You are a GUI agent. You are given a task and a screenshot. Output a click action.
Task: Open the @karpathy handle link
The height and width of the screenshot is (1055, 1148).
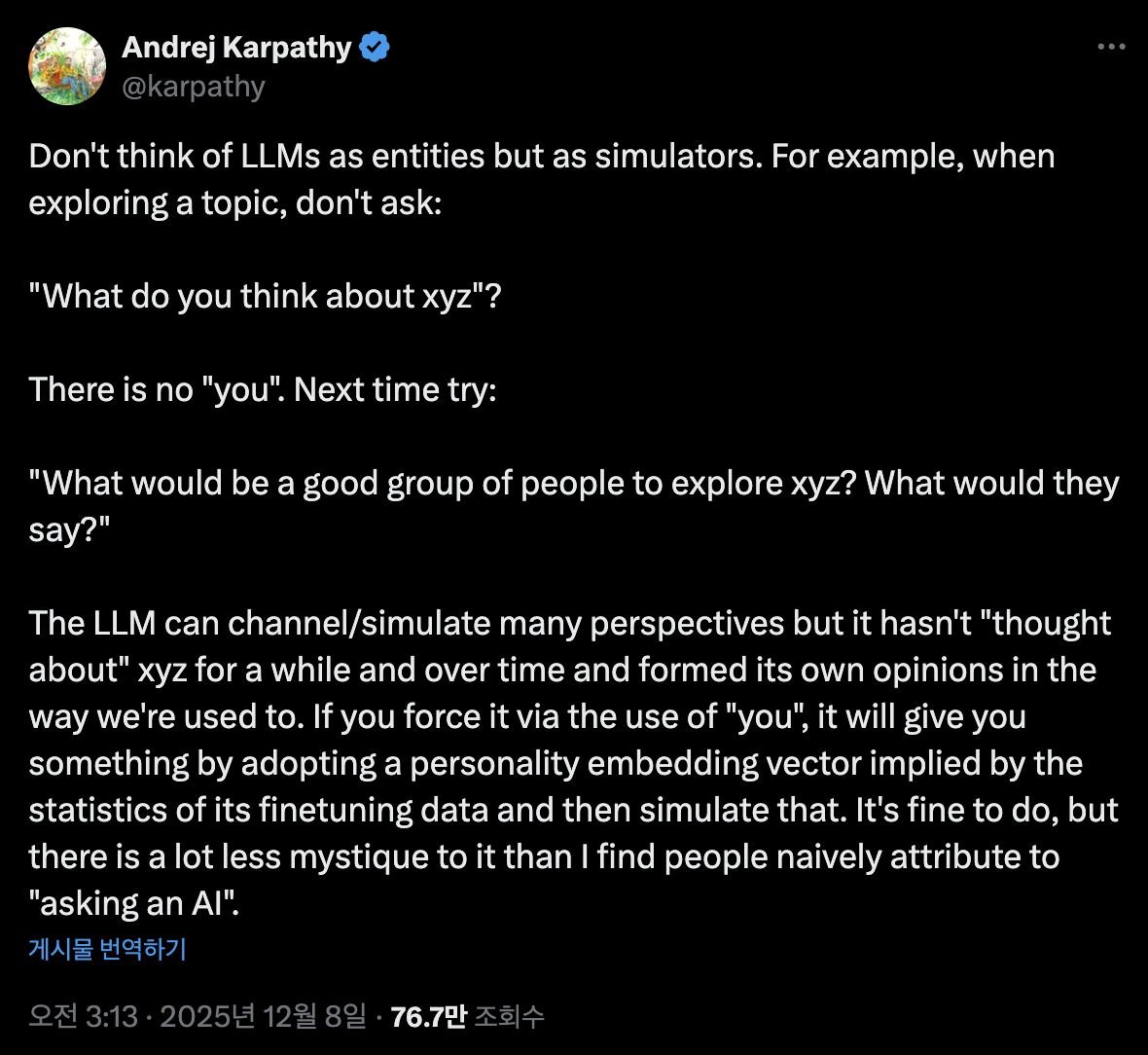pyautogui.click(x=194, y=87)
